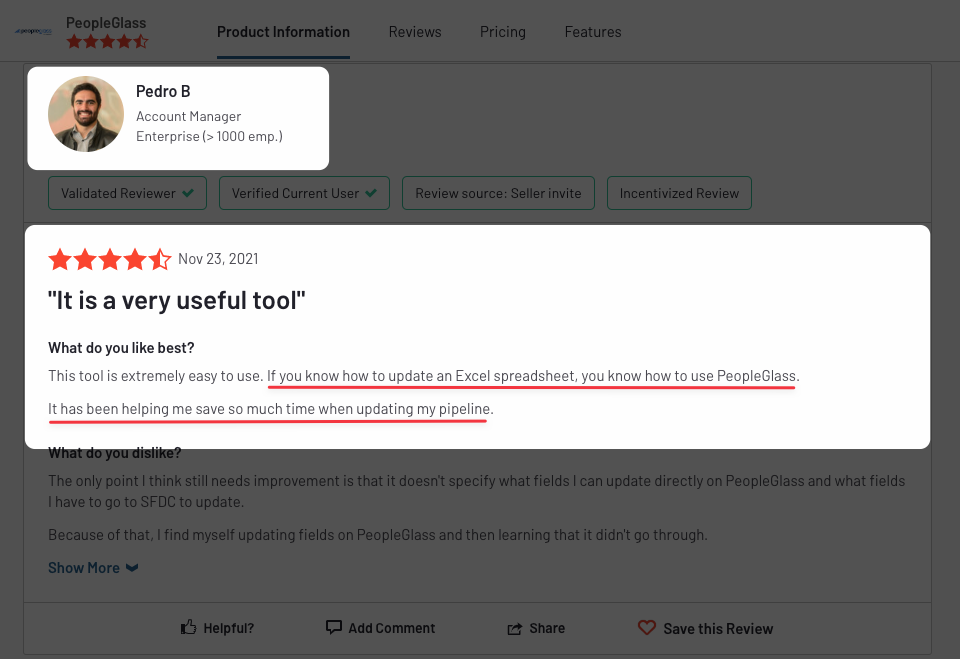Click the sentence about updating my pipeline
This screenshot has width=960, height=659.
271,409
